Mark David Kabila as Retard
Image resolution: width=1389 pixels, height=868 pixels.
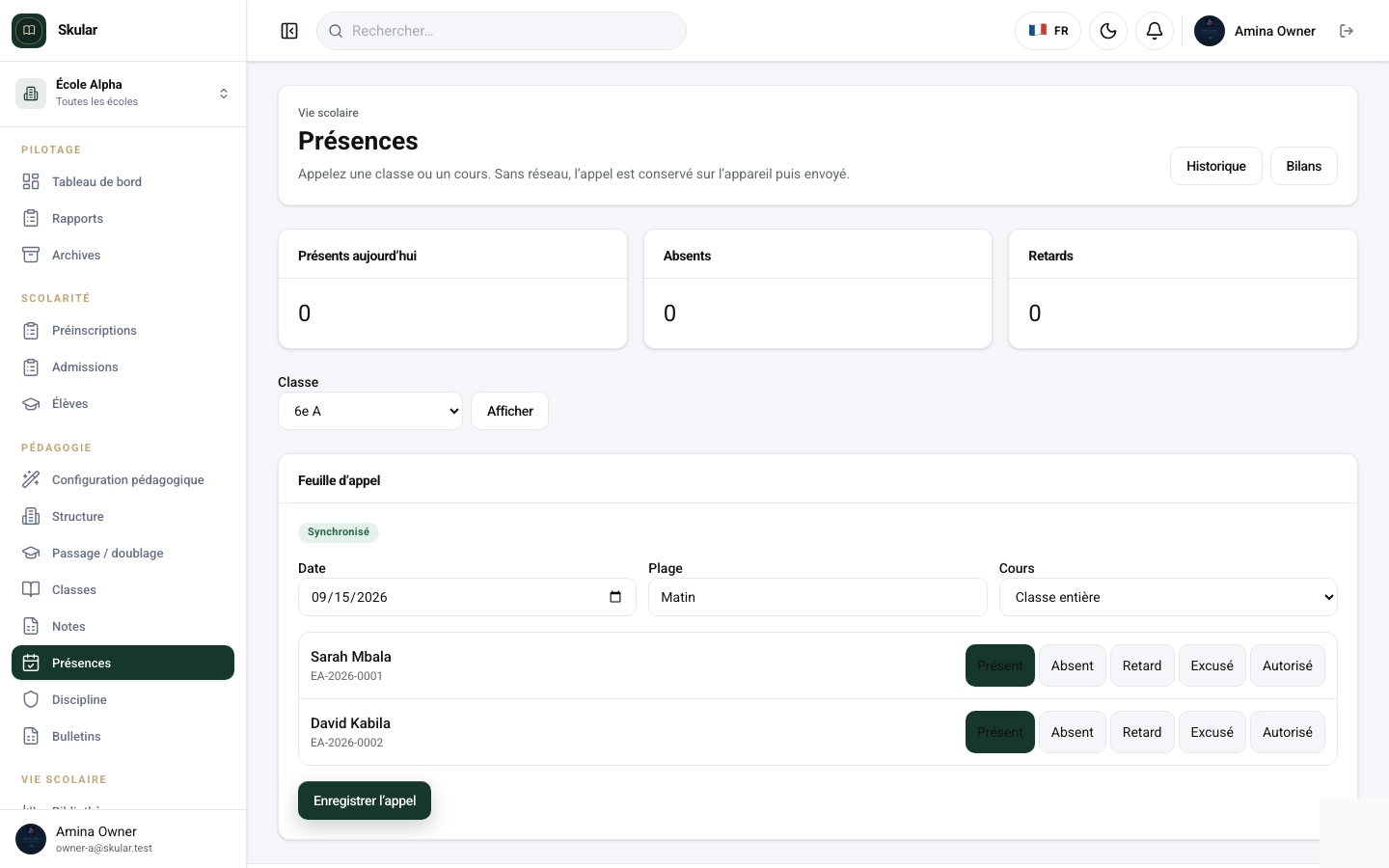1142,732
